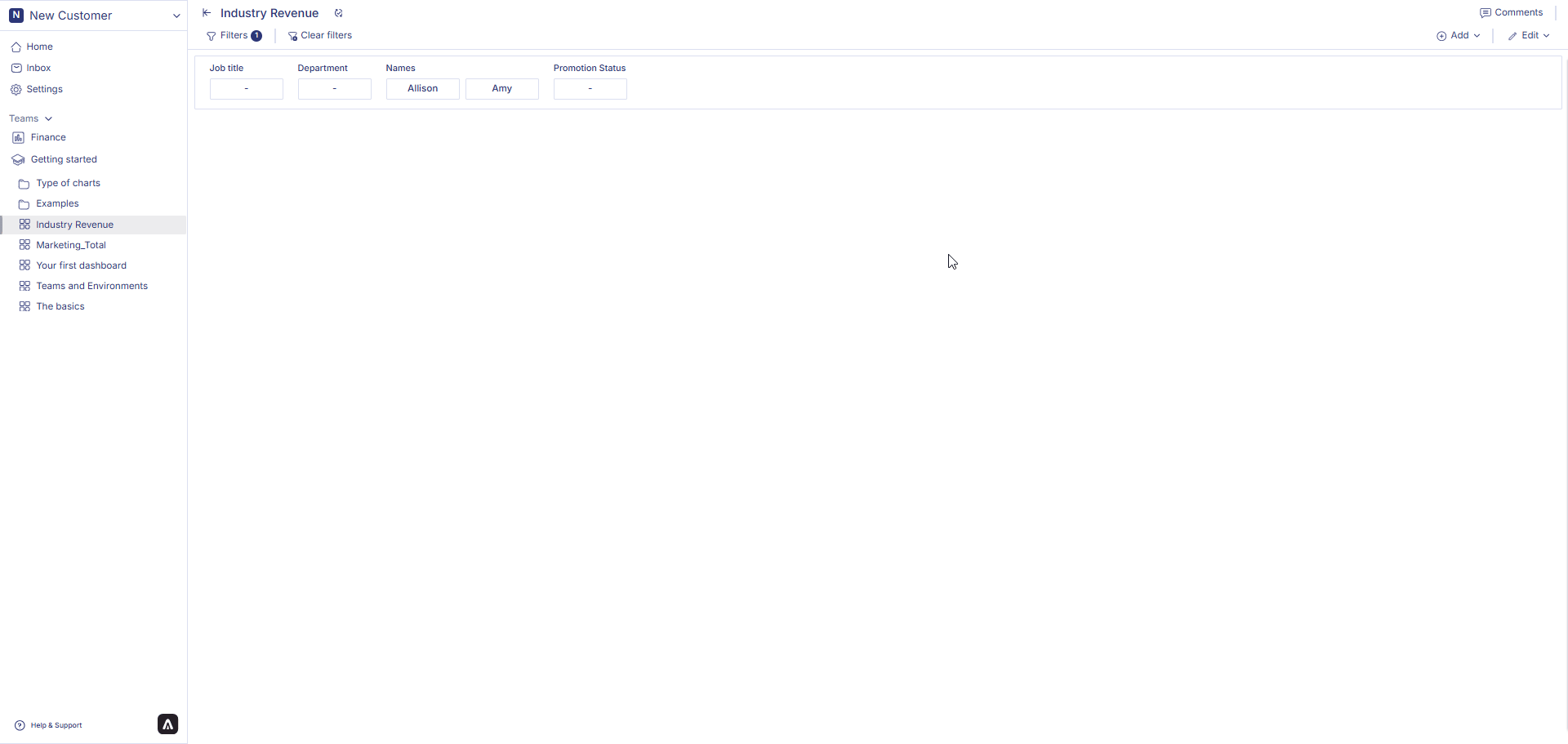Viewport: 1568px width, 744px height.
Task: Open Settings from sidebar
Action: click(44, 90)
